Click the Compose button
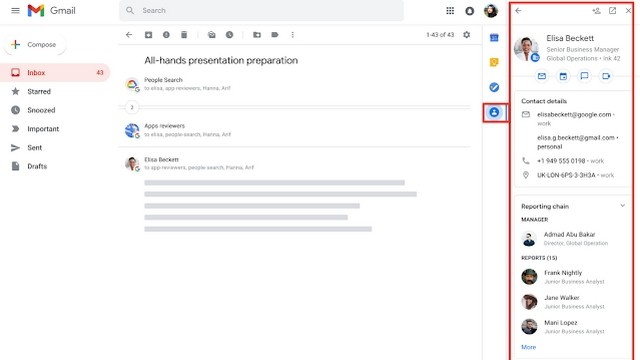This screenshot has height=360, width=640. [35, 44]
